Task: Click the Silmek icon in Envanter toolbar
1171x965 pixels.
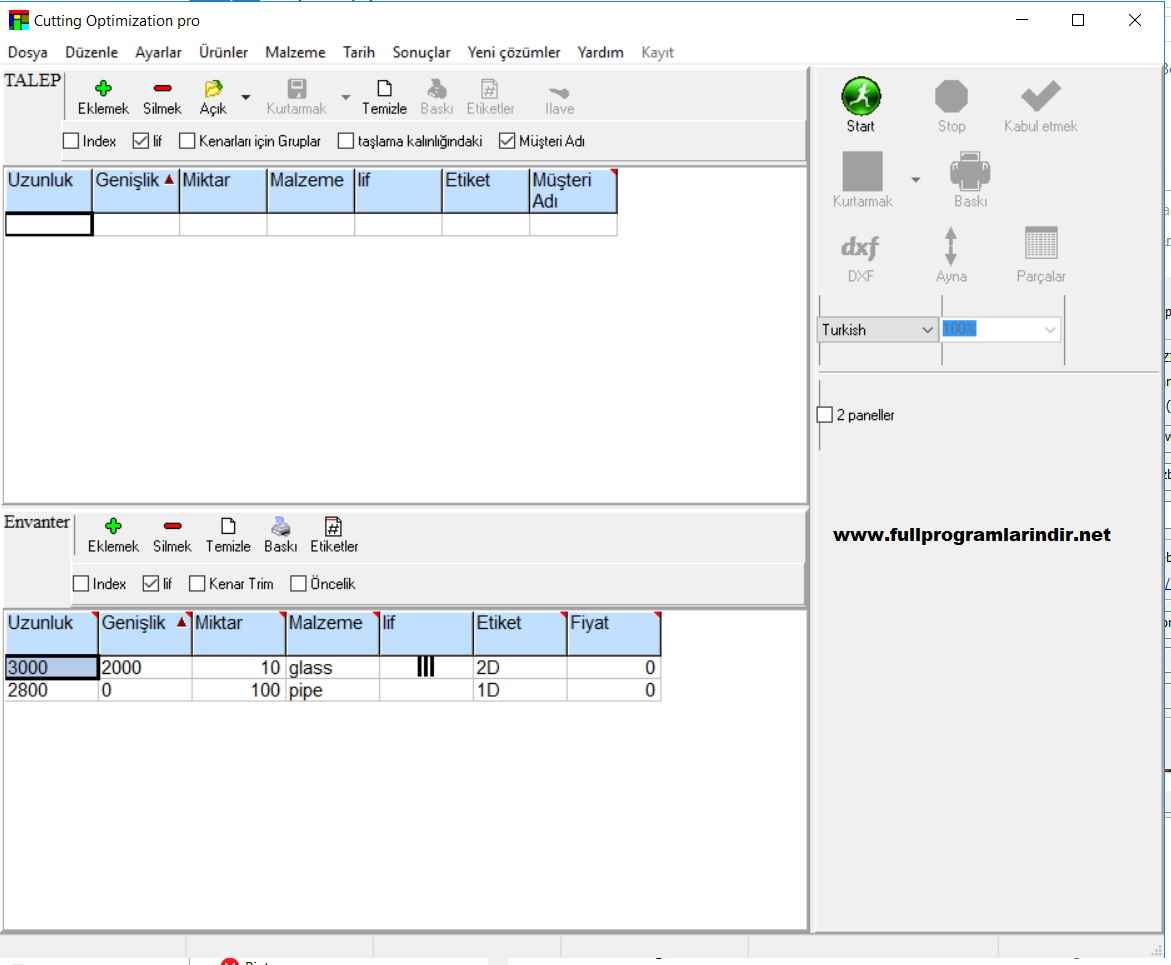Action: (172, 526)
